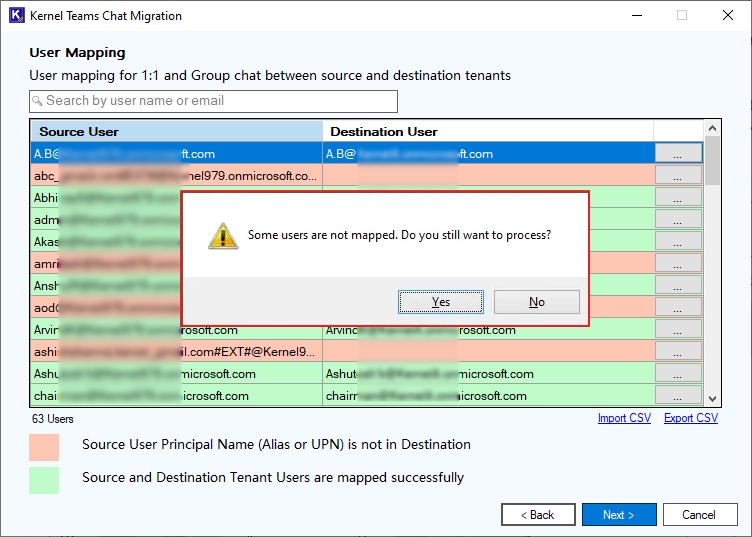The image size is (752, 537).
Task: Select the A.B@ destination user cell
Action: click(488, 153)
